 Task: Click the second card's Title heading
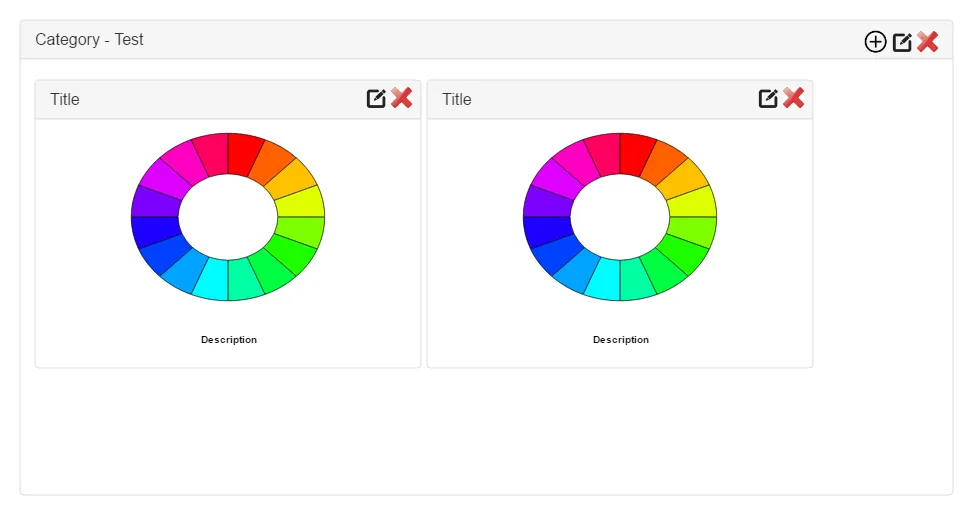click(457, 99)
